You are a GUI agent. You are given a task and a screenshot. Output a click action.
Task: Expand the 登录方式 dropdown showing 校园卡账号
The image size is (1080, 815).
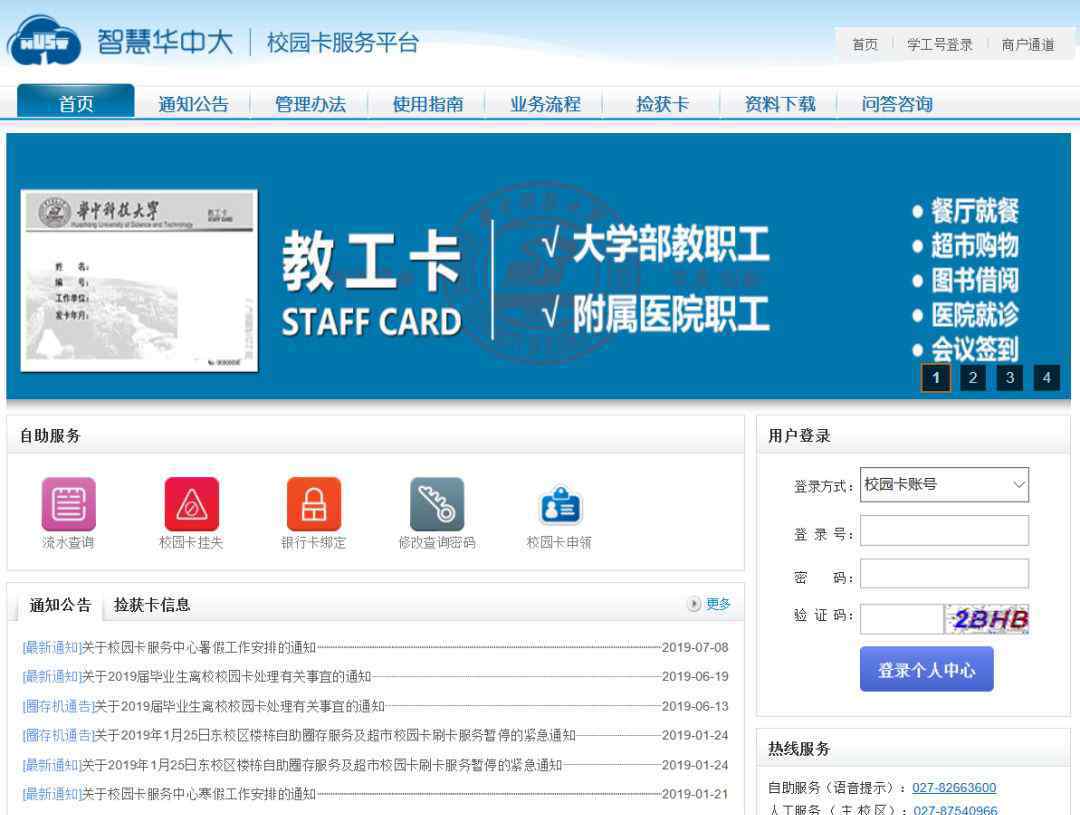(944, 484)
